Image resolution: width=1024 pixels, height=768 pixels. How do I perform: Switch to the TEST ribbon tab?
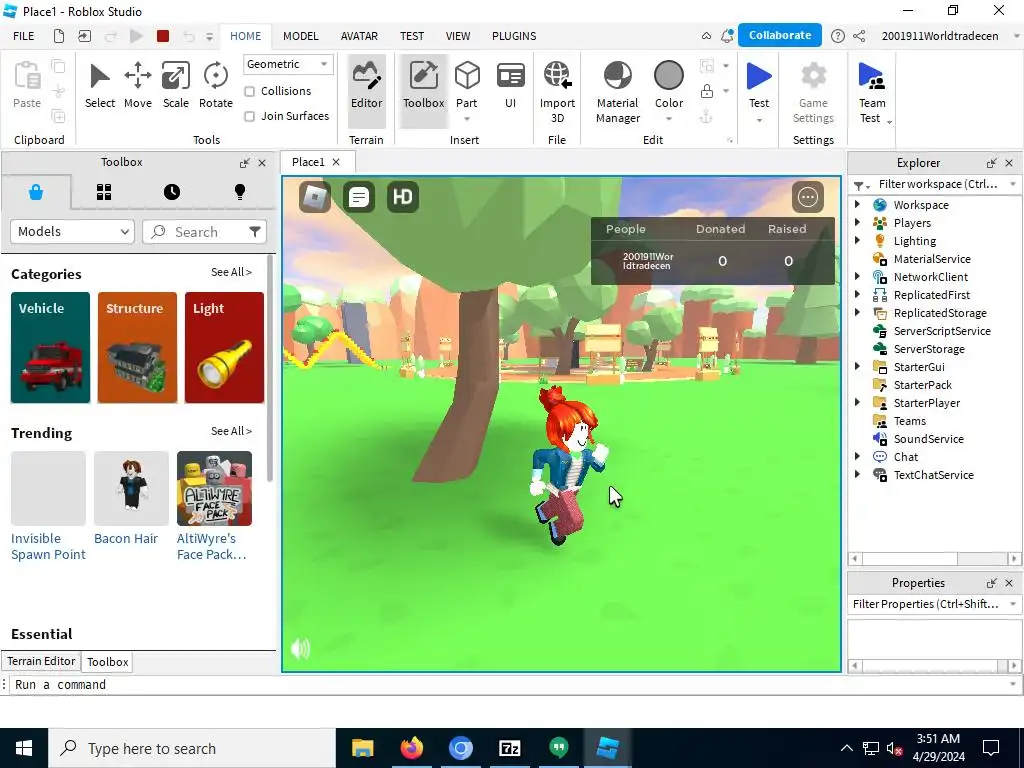(x=411, y=36)
